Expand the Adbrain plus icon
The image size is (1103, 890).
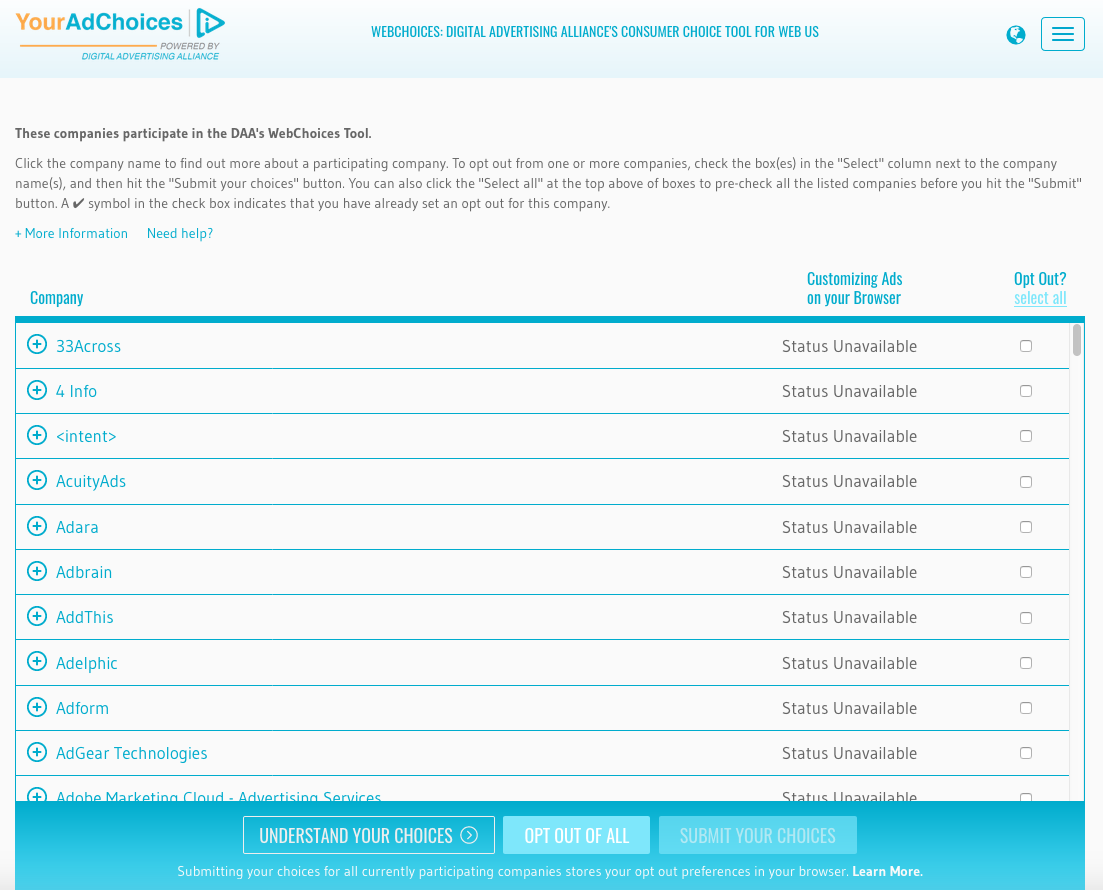tap(37, 571)
